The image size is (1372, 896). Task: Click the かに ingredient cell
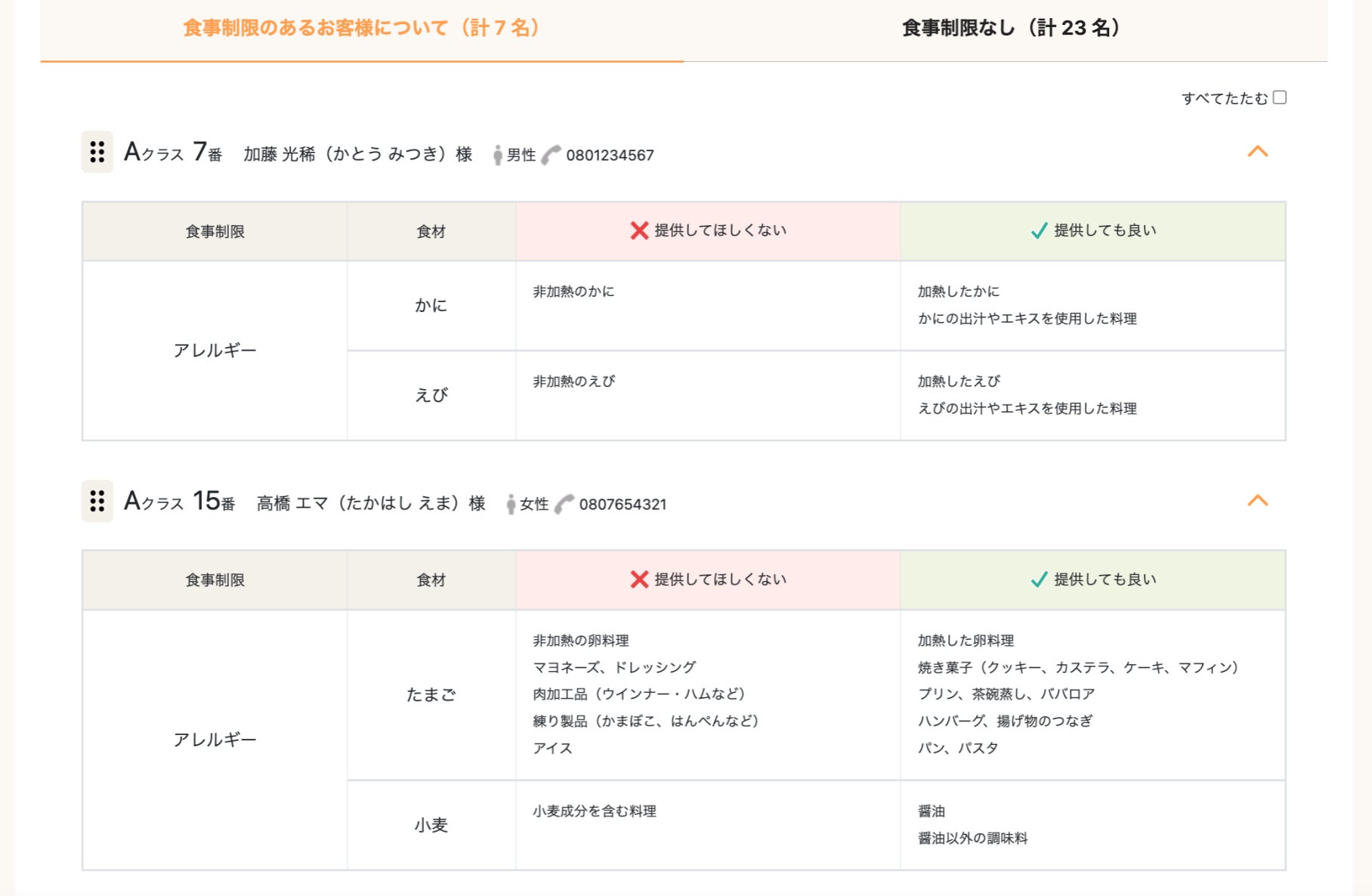coord(431,305)
